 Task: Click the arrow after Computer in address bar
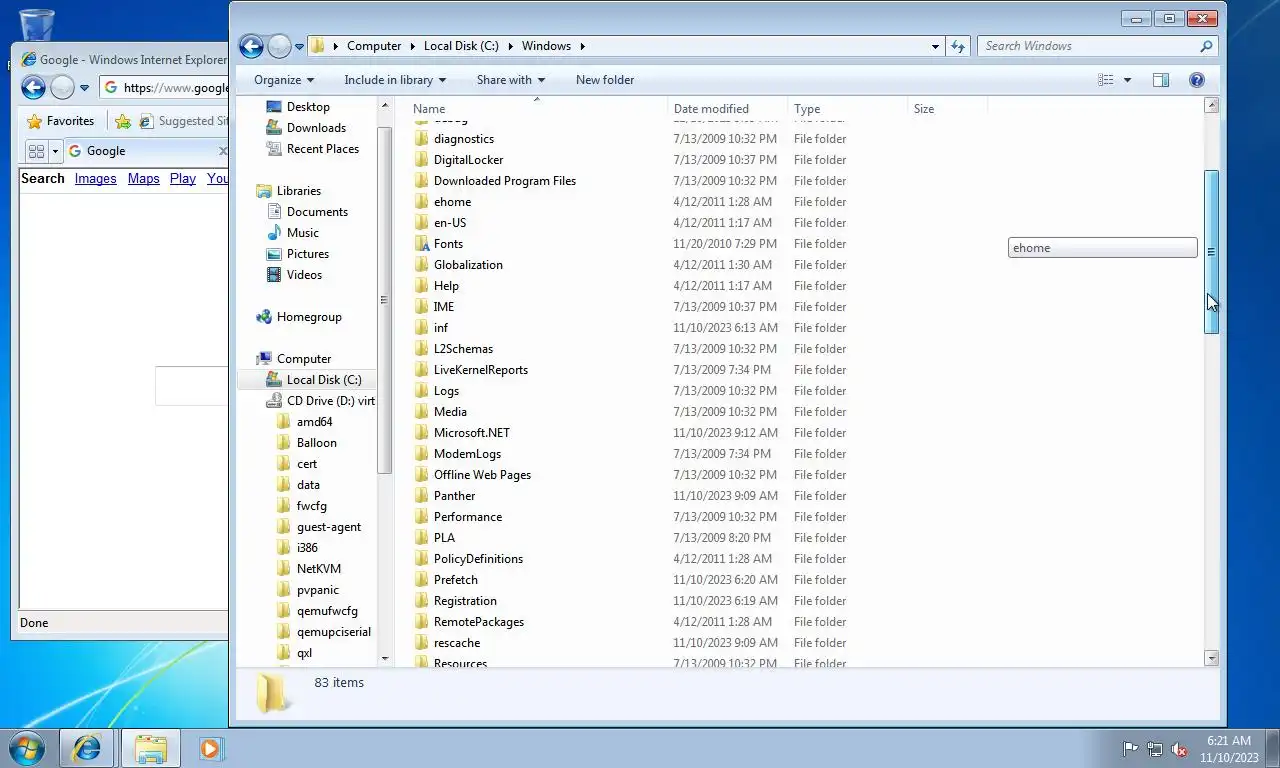[x=412, y=46]
